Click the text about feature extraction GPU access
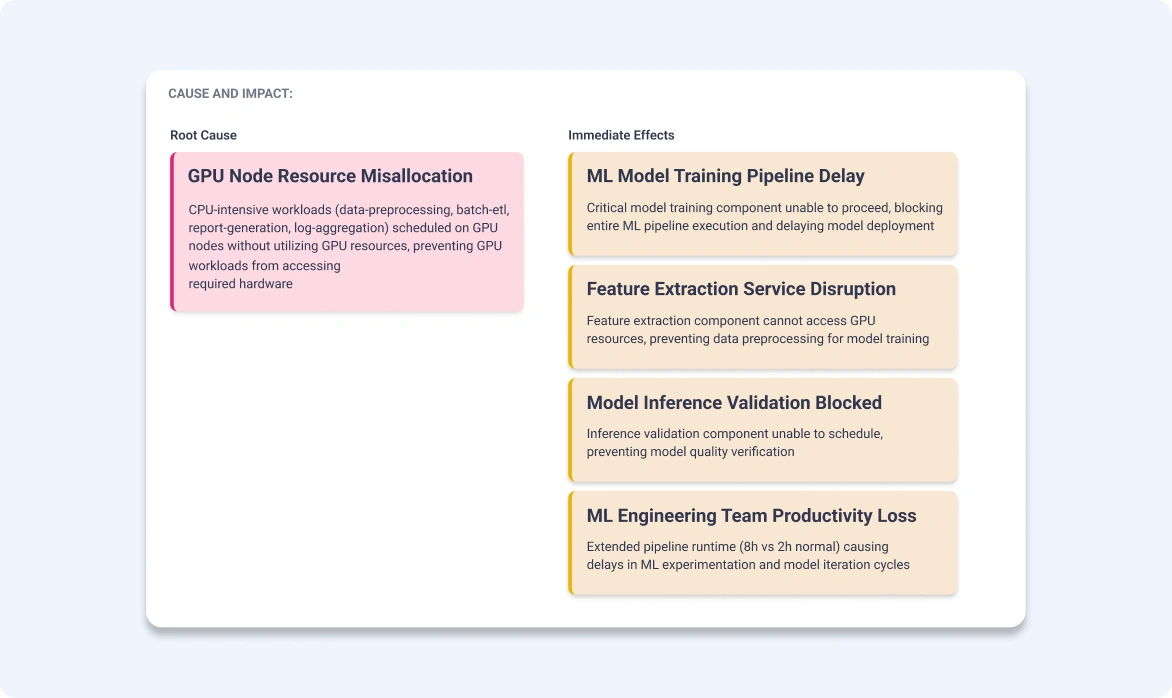Viewport: 1172px width, 698px height. (x=757, y=329)
